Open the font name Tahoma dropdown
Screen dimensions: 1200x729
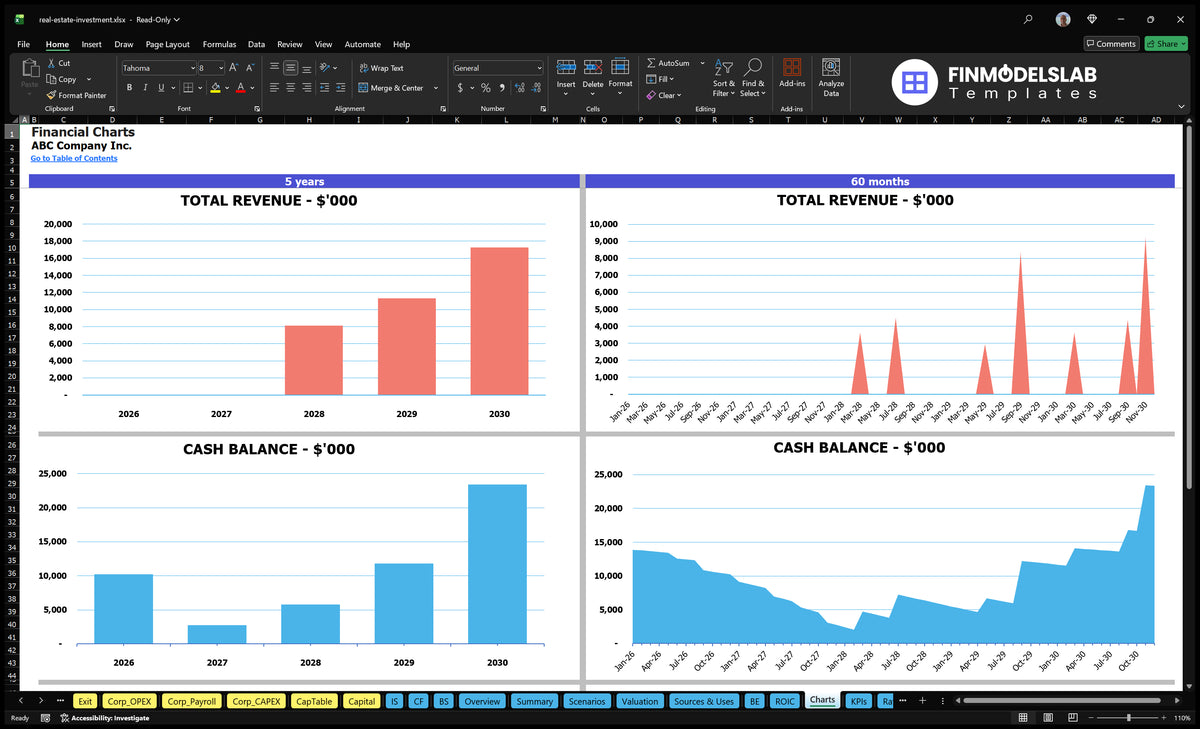[191, 68]
